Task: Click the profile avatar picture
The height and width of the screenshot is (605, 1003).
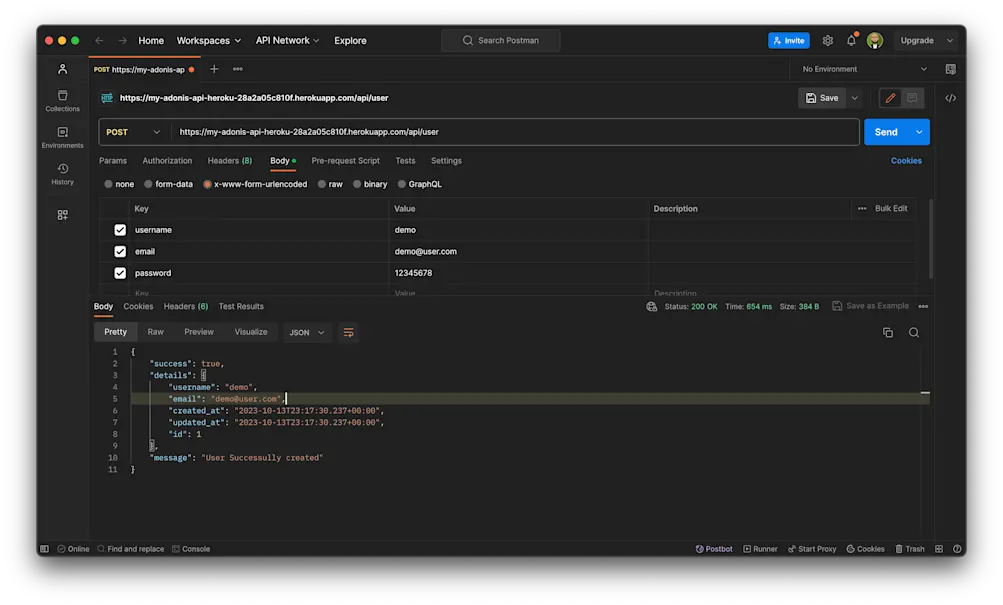Action: [874, 40]
